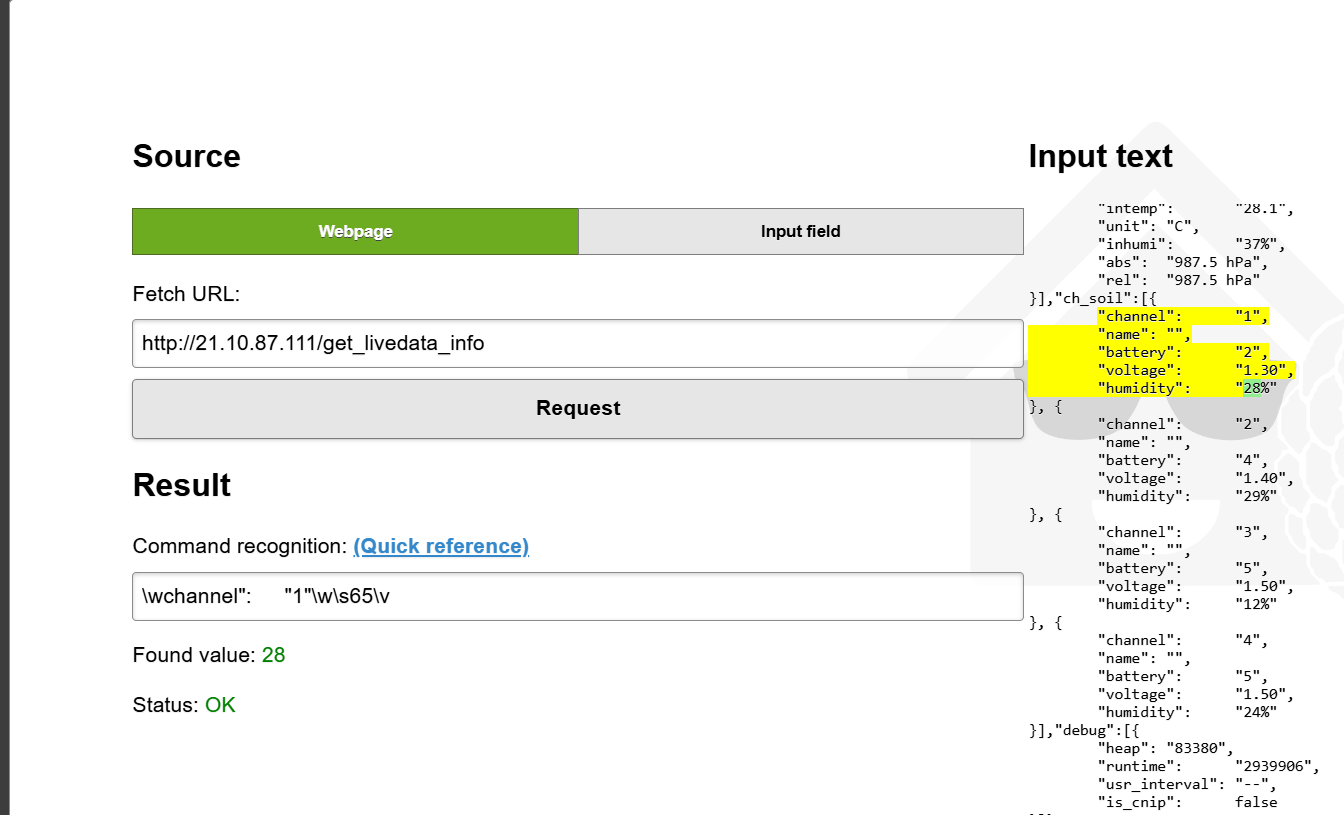
Task: Click the humidity "24%" line
Action: point(1187,712)
